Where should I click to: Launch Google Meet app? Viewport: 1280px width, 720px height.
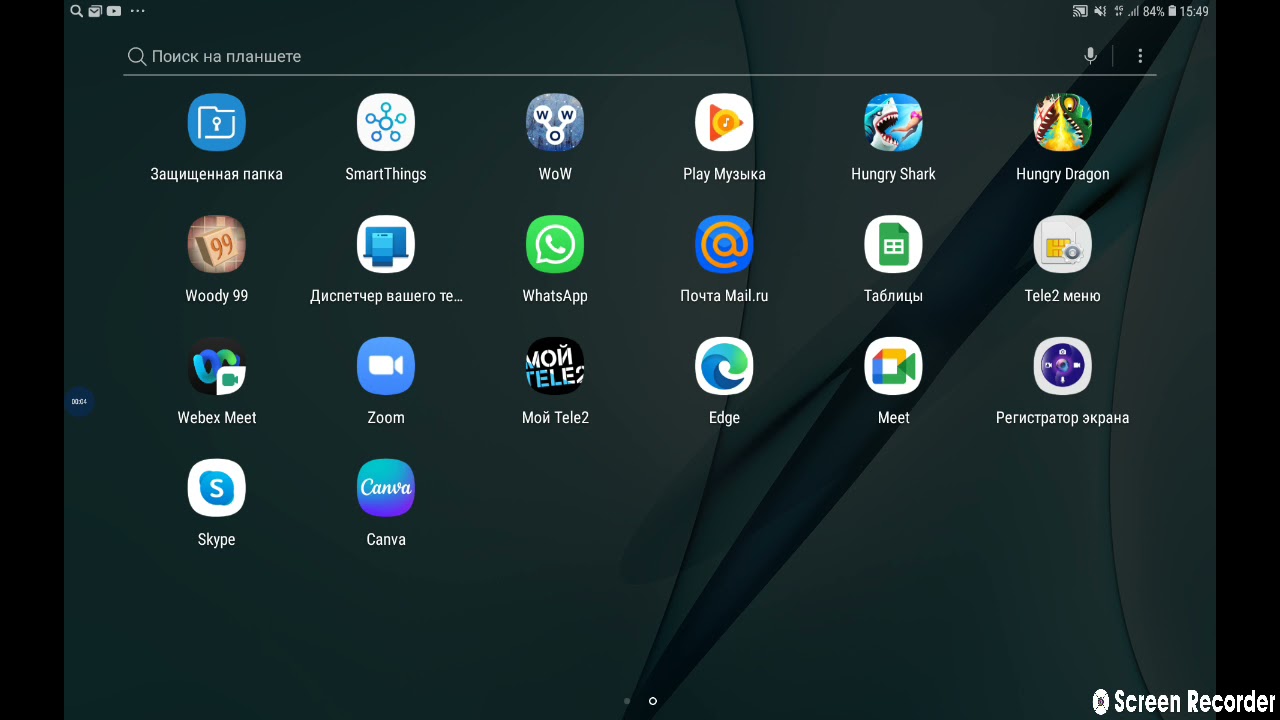tap(893, 367)
